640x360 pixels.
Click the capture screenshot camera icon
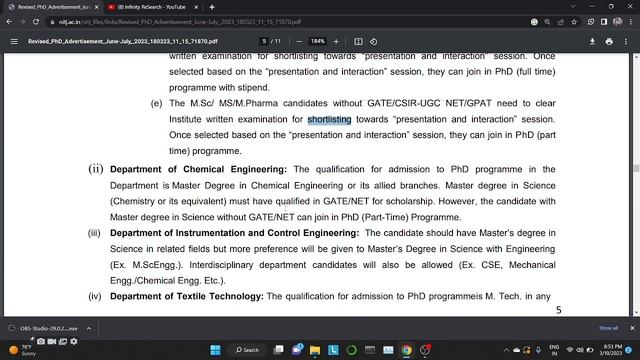coord(41,341)
